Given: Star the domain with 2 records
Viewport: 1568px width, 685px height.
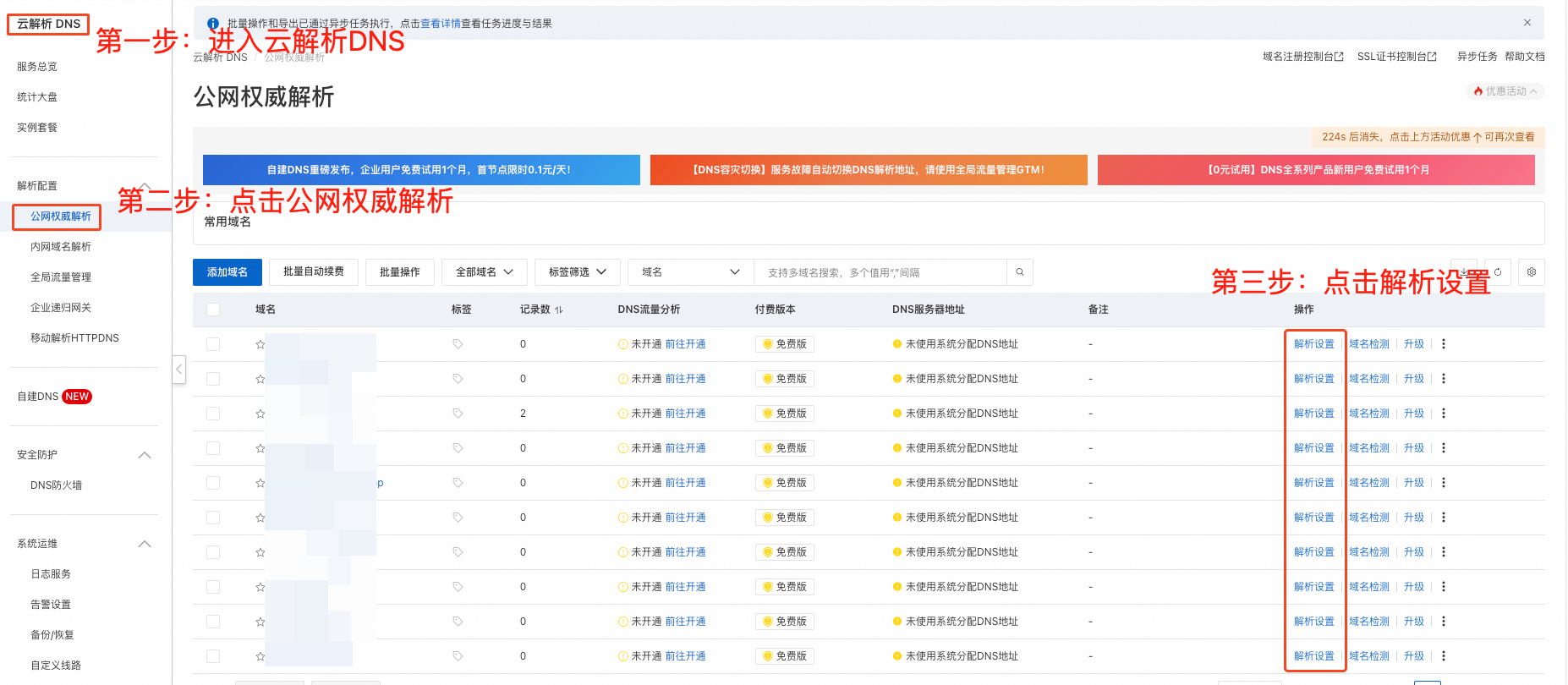Looking at the screenshot, I should point(260,414).
